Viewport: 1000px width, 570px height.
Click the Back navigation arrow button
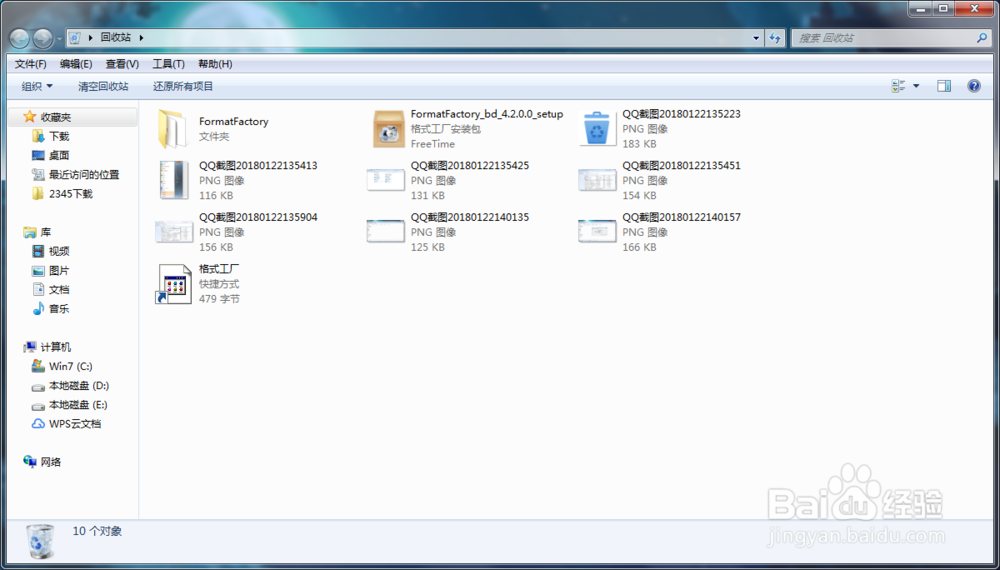tap(19, 39)
